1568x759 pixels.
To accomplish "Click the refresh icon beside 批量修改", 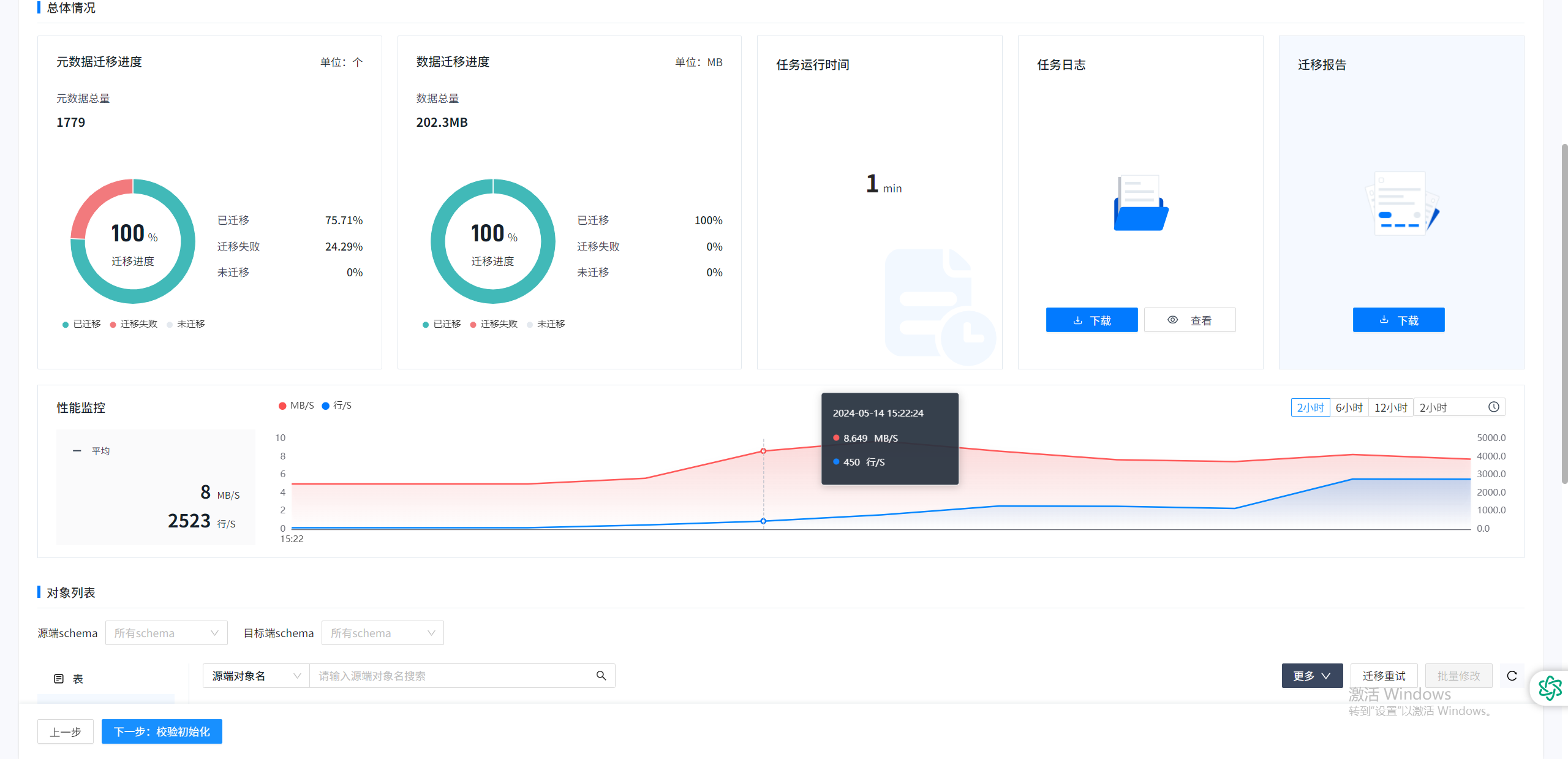I will [x=1512, y=676].
